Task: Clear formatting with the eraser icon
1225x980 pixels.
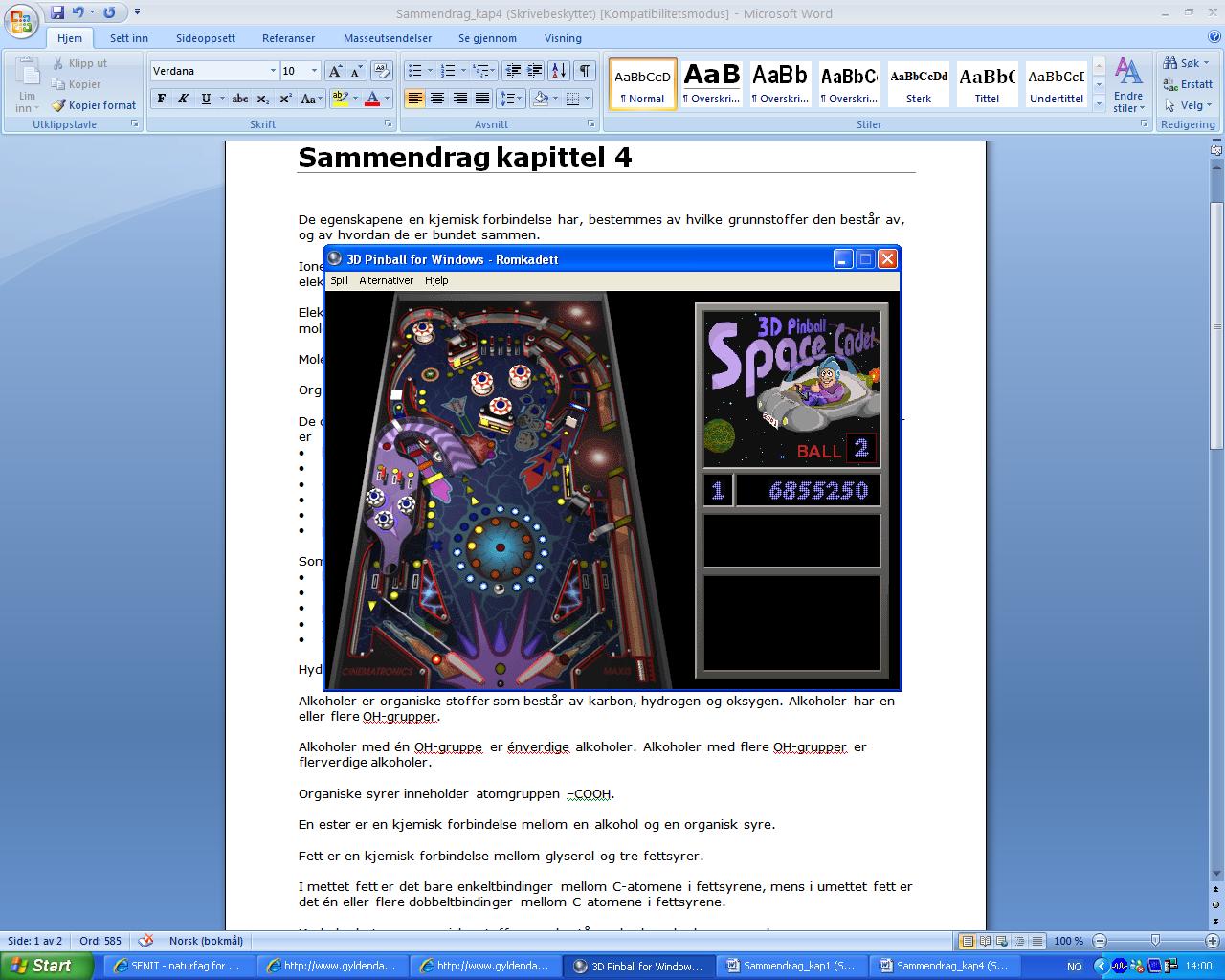Action: [381, 71]
